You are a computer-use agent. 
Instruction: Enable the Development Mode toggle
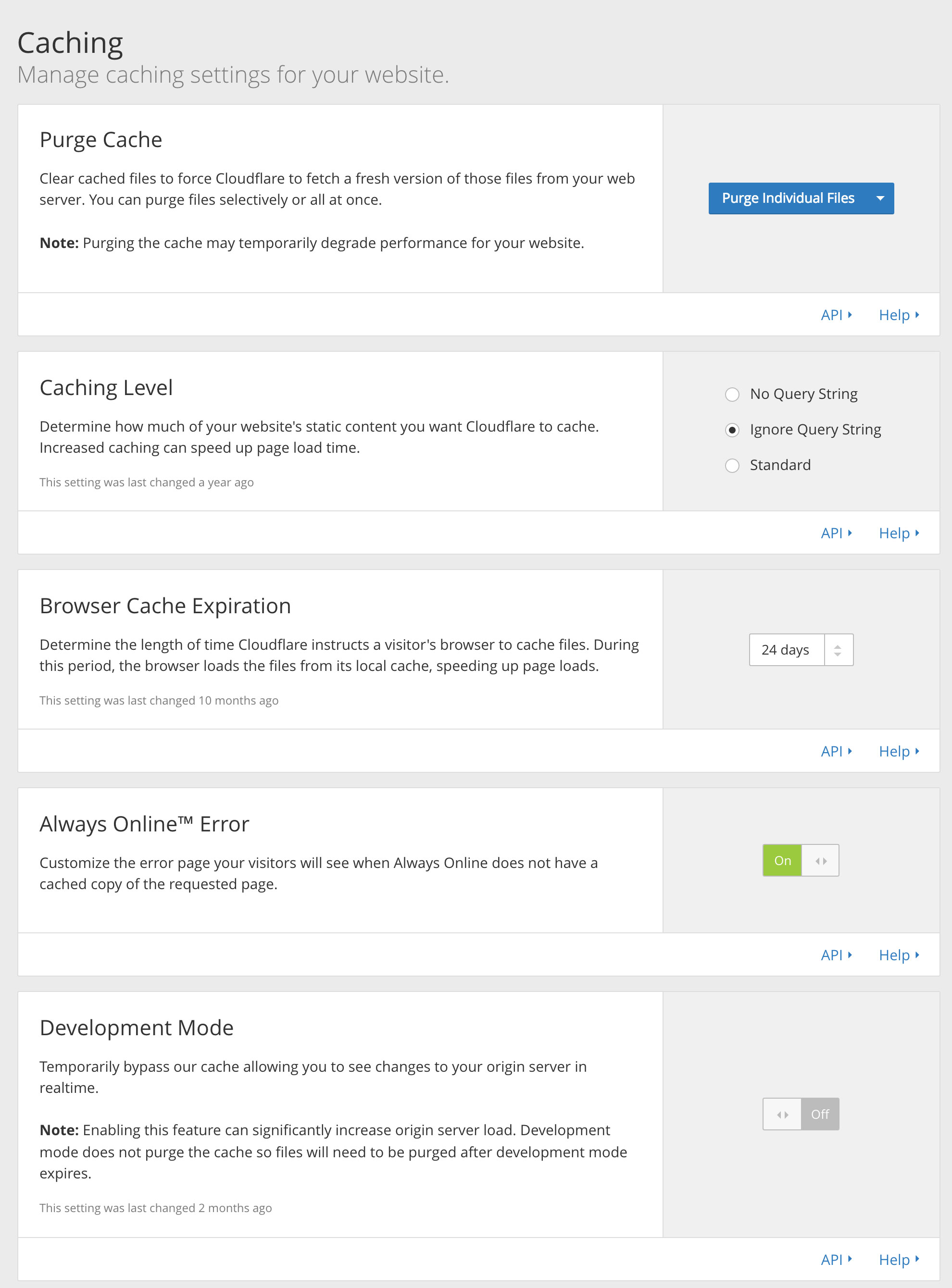(x=801, y=1114)
